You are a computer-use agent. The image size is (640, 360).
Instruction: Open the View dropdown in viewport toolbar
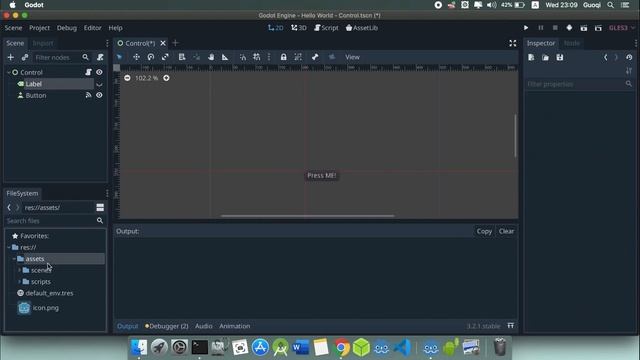(x=352, y=57)
